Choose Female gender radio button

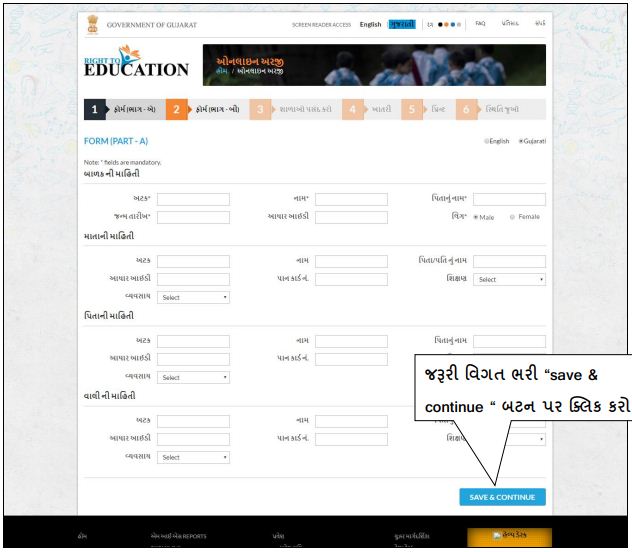[x=512, y=217]
